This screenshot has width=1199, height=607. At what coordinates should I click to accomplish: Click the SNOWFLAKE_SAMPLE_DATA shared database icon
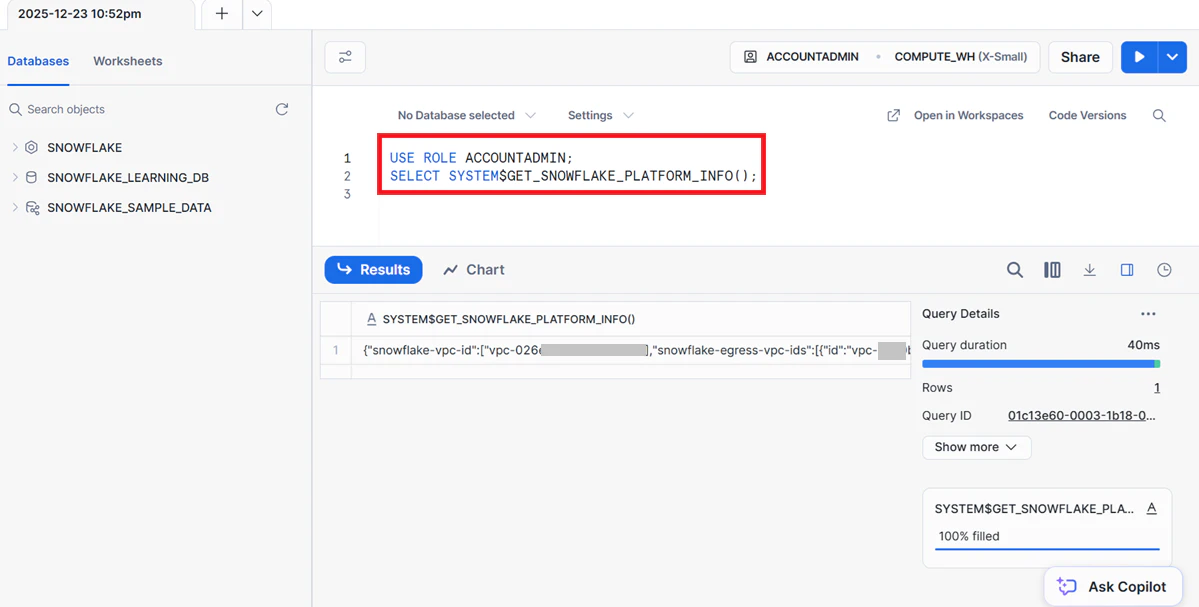coord(32,207)
